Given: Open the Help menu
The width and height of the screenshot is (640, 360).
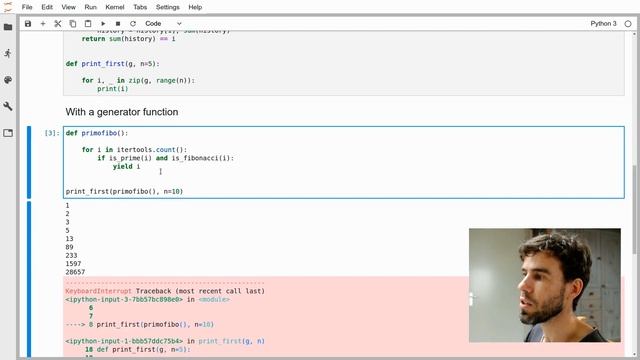Looking at the screenshot, I should point(195,7).
